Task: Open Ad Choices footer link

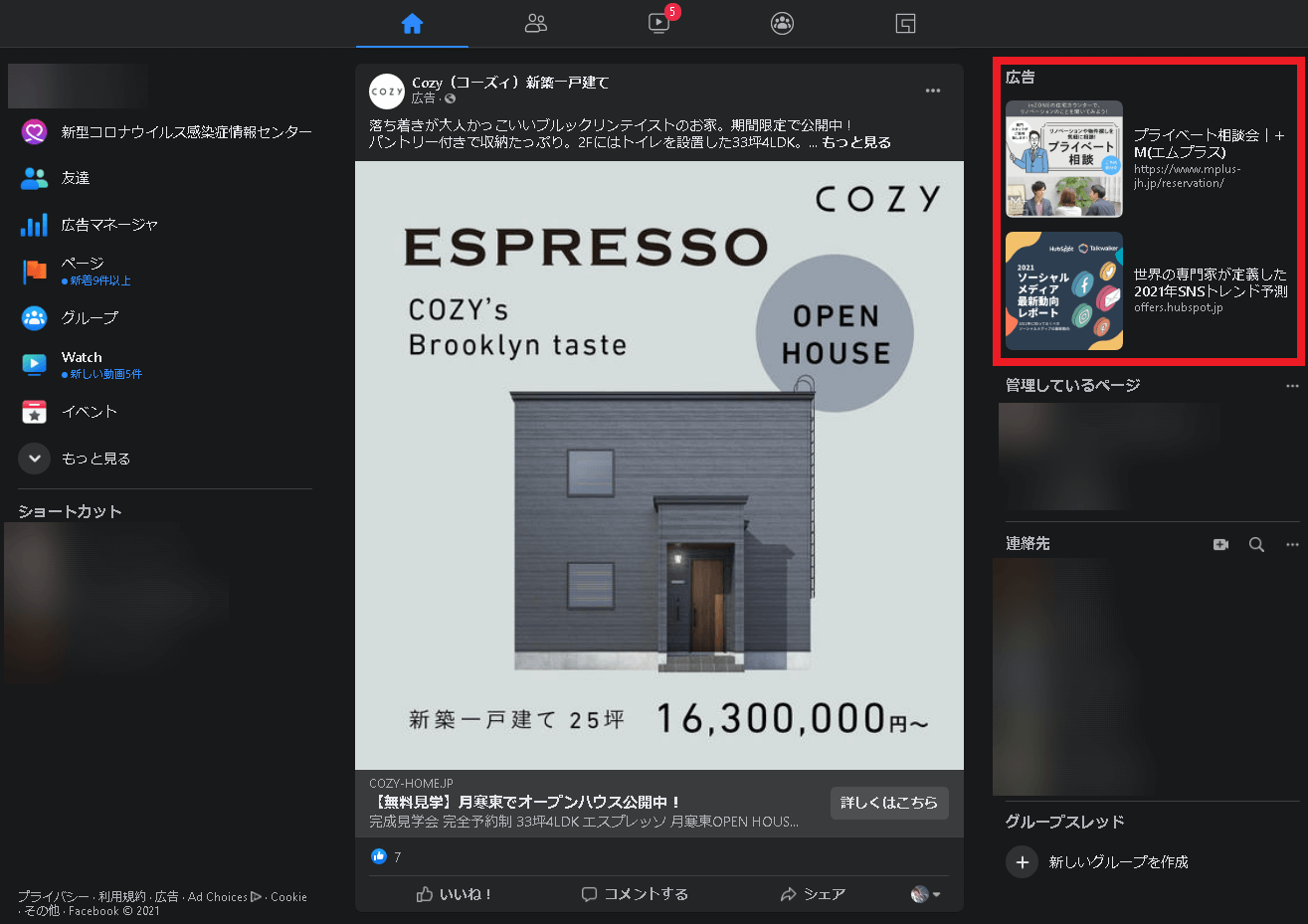Action: coord(225,896)
